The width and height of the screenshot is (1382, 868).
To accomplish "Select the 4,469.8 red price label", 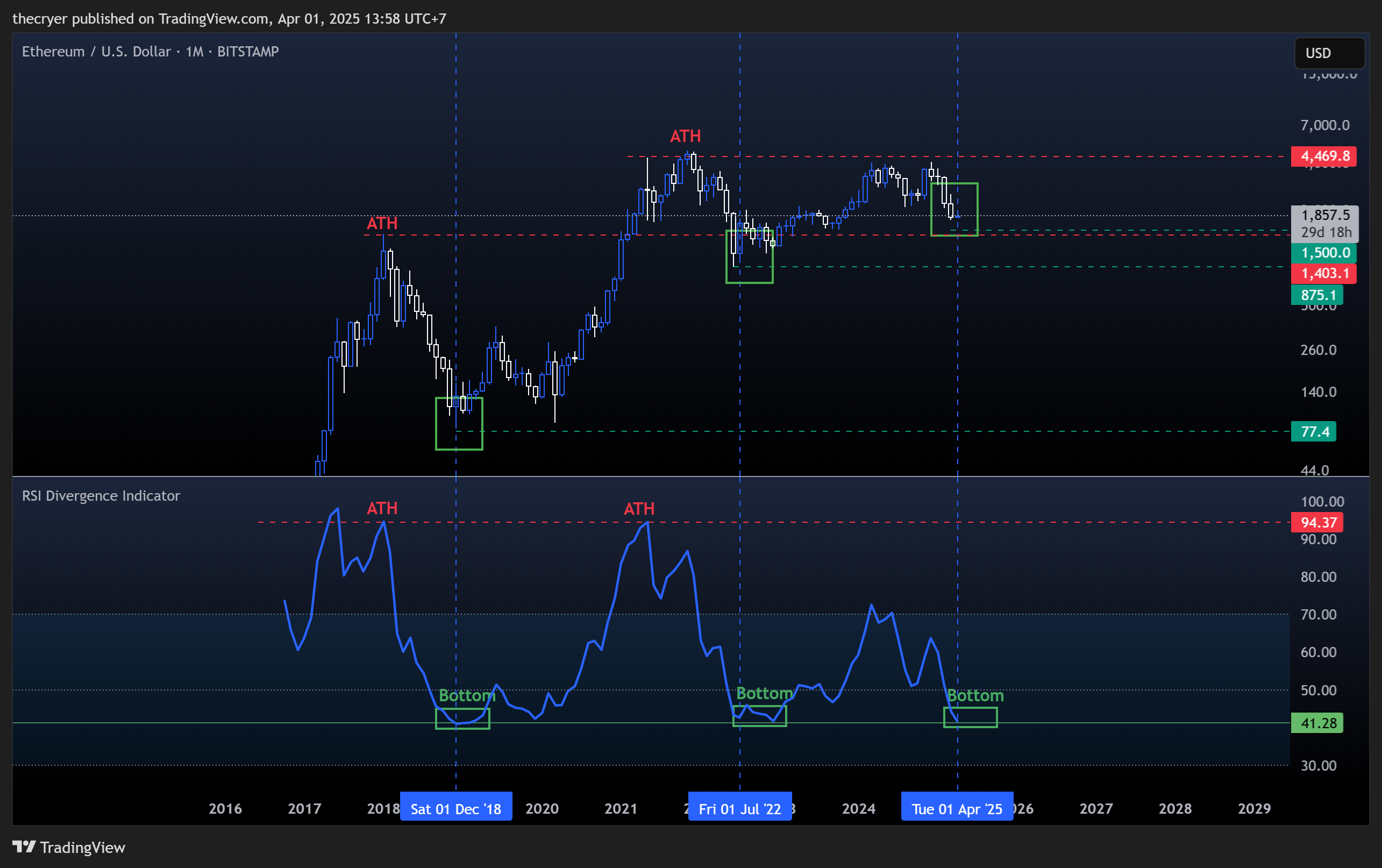I will pos(1323,156).
